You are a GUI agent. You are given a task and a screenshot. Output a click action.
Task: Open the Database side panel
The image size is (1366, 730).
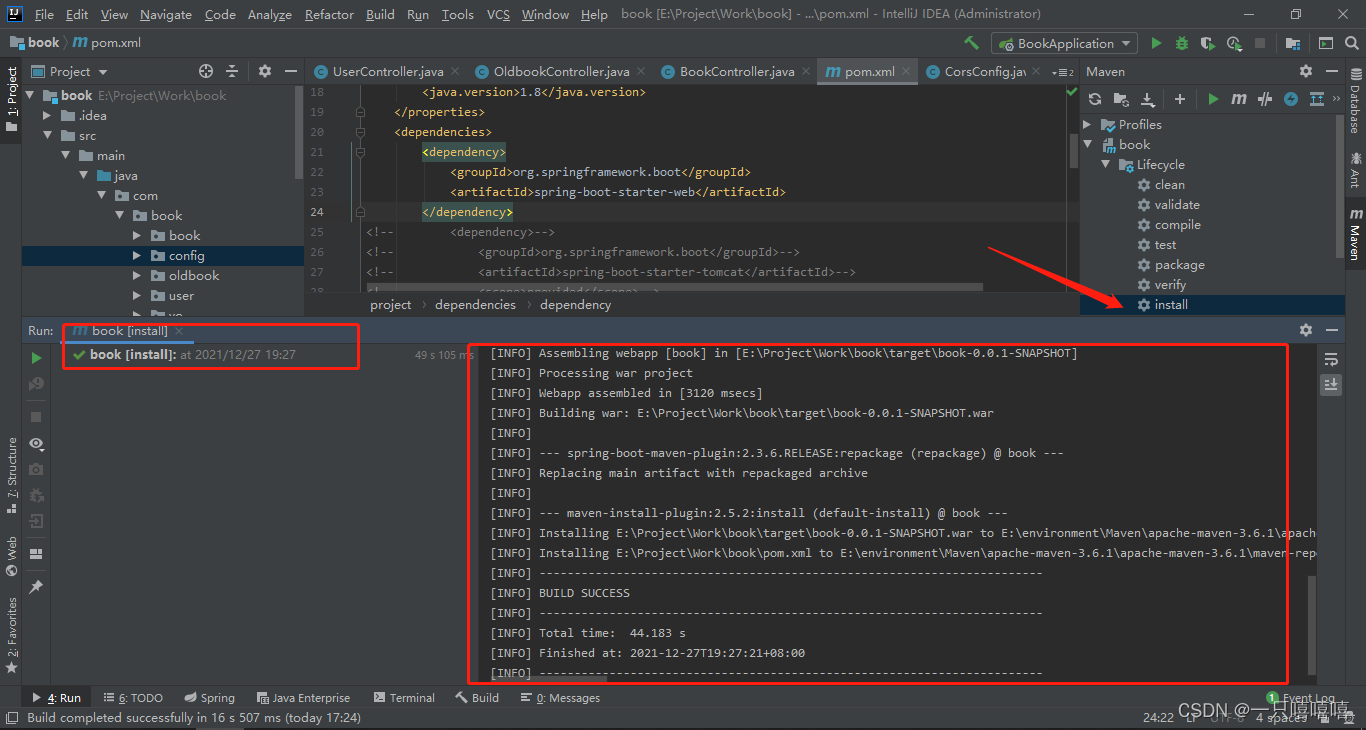point(1355,101)
